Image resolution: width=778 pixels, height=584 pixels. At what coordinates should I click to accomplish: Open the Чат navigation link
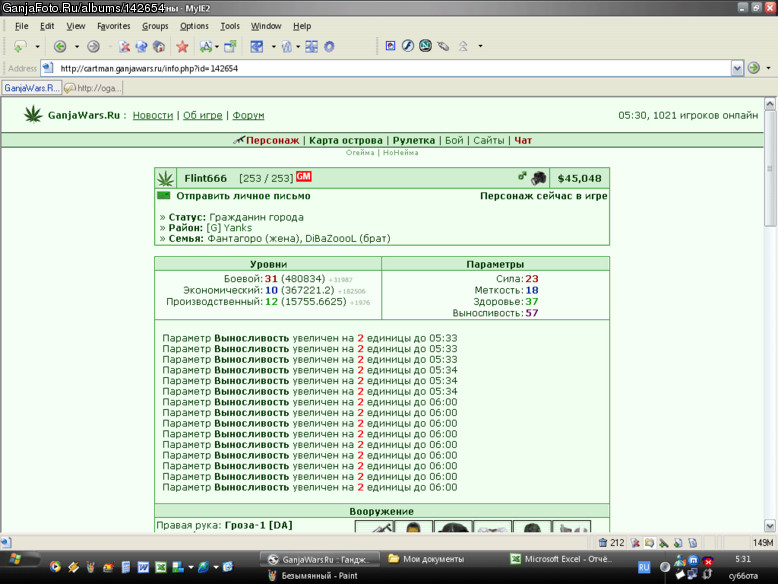tap(523, 140)
